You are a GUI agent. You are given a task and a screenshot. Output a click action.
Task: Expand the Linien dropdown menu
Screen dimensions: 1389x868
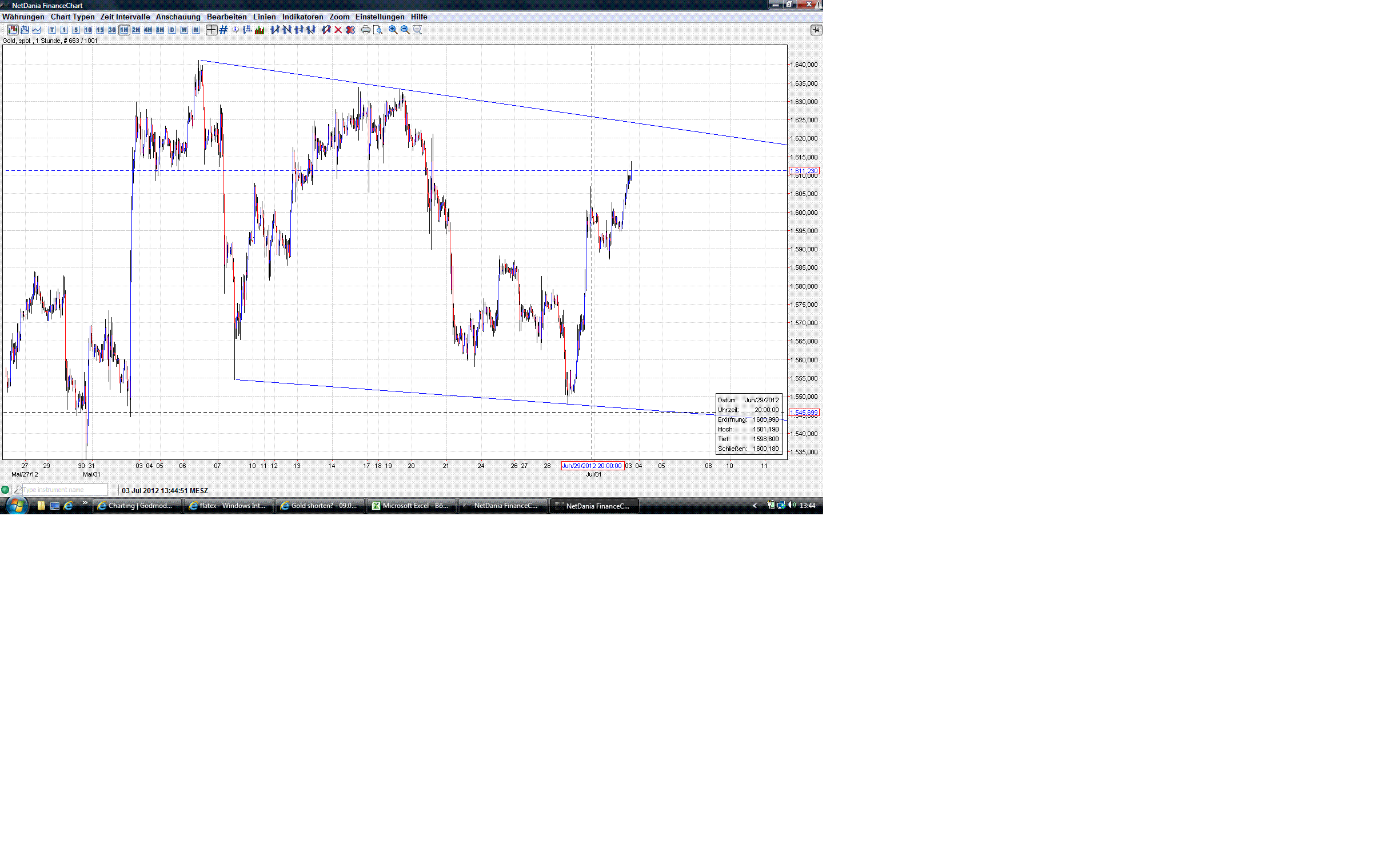tap(264, 17)
